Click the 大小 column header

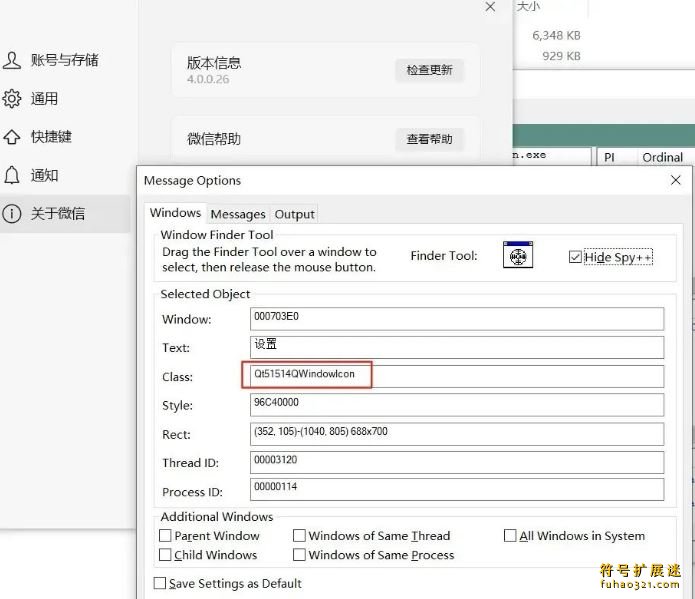(x=528, y=6)
